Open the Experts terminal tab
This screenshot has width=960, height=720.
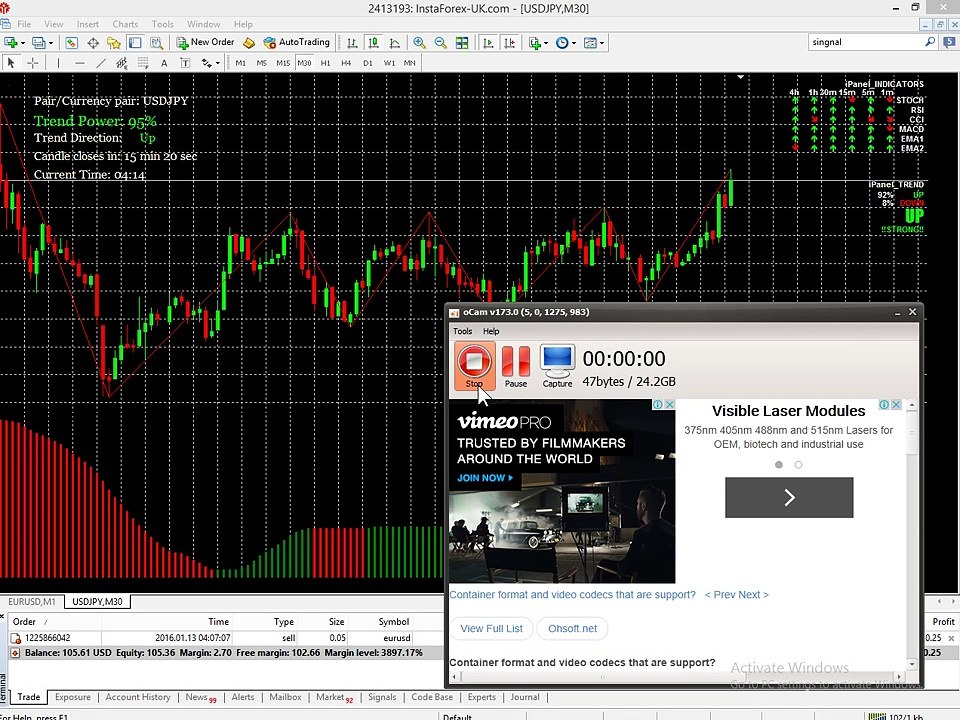482,697
